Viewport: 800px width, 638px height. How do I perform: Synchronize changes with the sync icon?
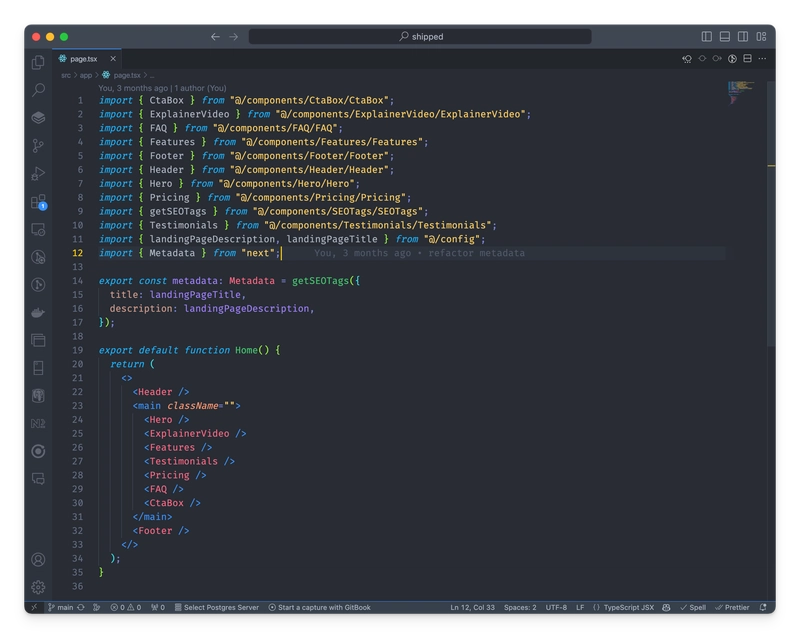pyautogui.click(x=81, y=607)
